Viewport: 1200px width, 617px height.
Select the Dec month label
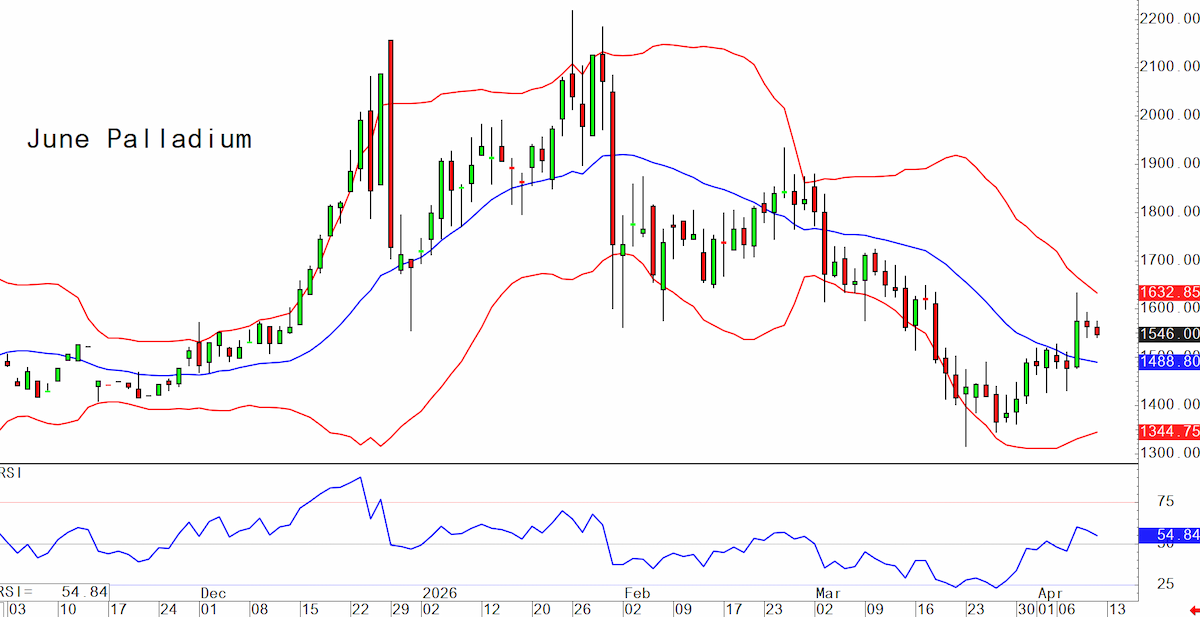[213, 593]
